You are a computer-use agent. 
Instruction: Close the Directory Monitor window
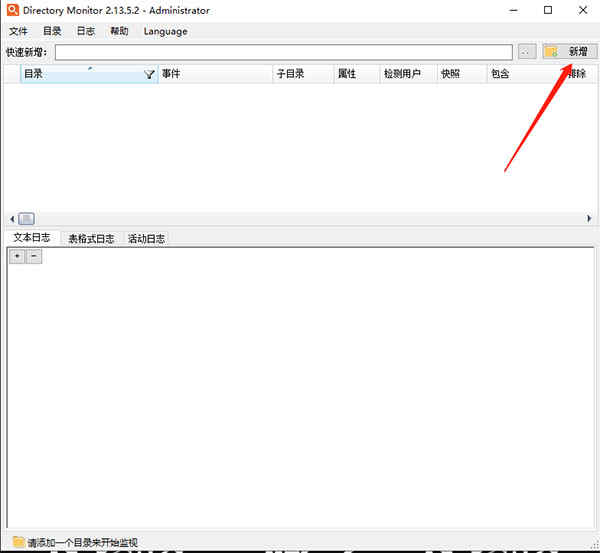coord(583,10)
